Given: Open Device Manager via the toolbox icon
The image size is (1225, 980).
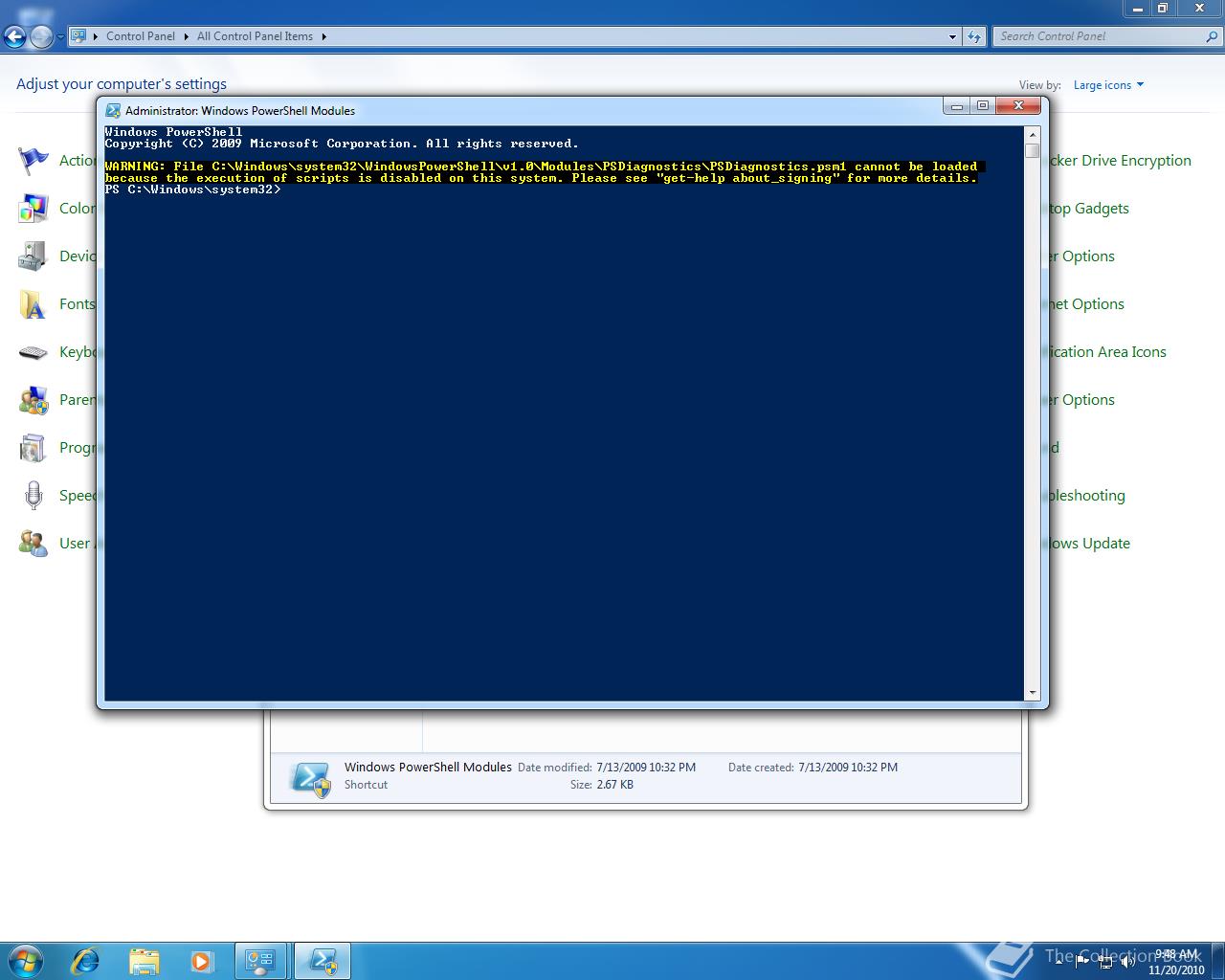Looking at the screenshot, I should pos(33,256).
